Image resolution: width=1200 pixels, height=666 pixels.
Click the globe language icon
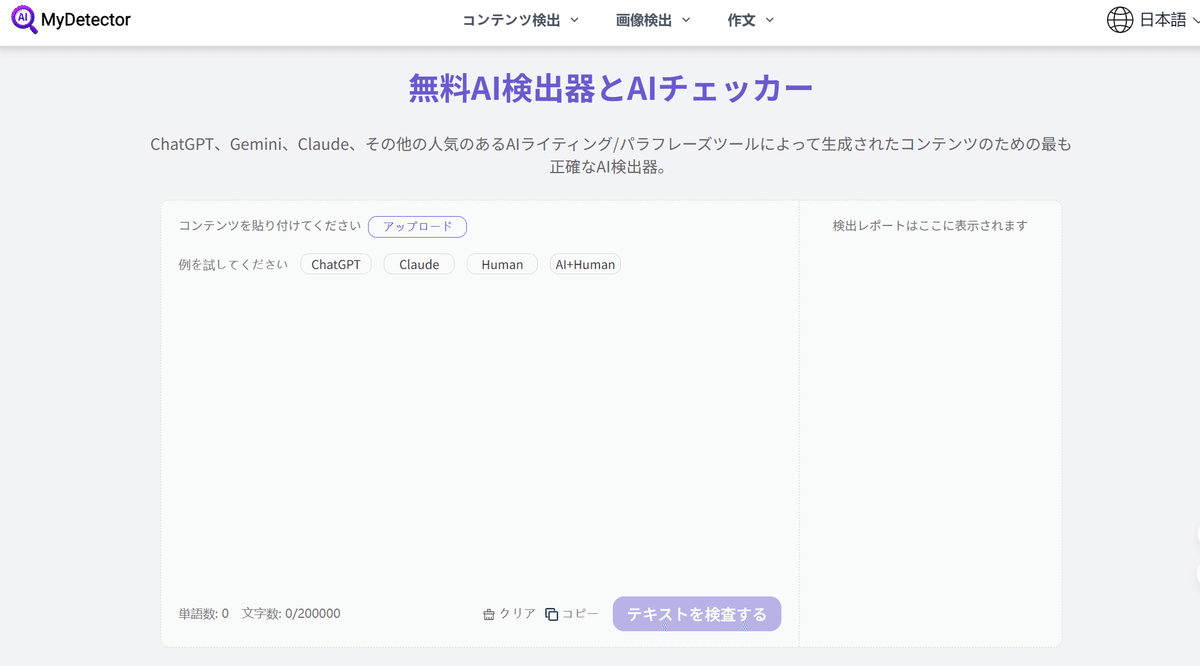pyautogui.click(x=1119, y=19)
